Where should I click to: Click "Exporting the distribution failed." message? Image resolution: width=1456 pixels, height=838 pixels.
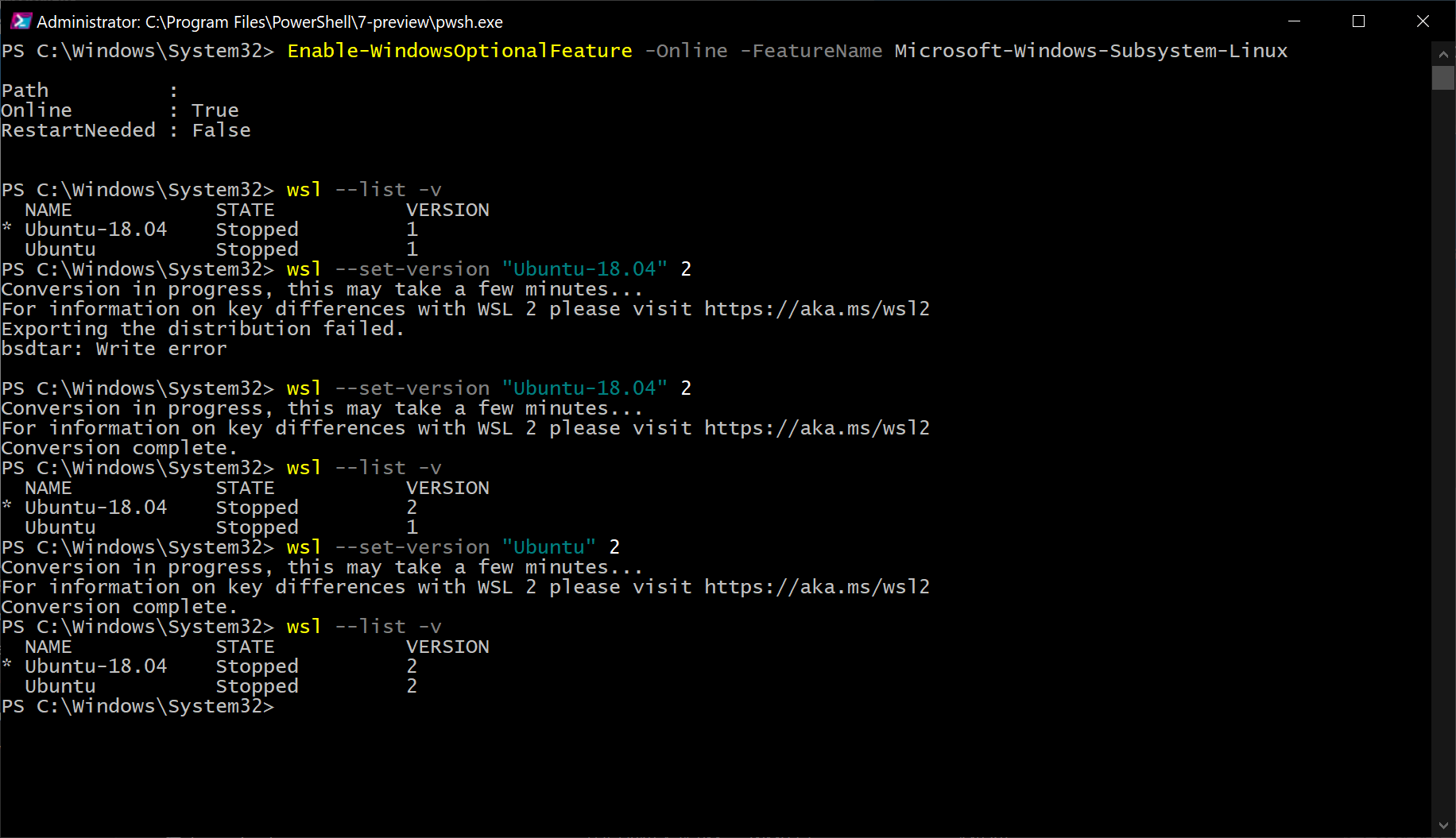[203, 329]
